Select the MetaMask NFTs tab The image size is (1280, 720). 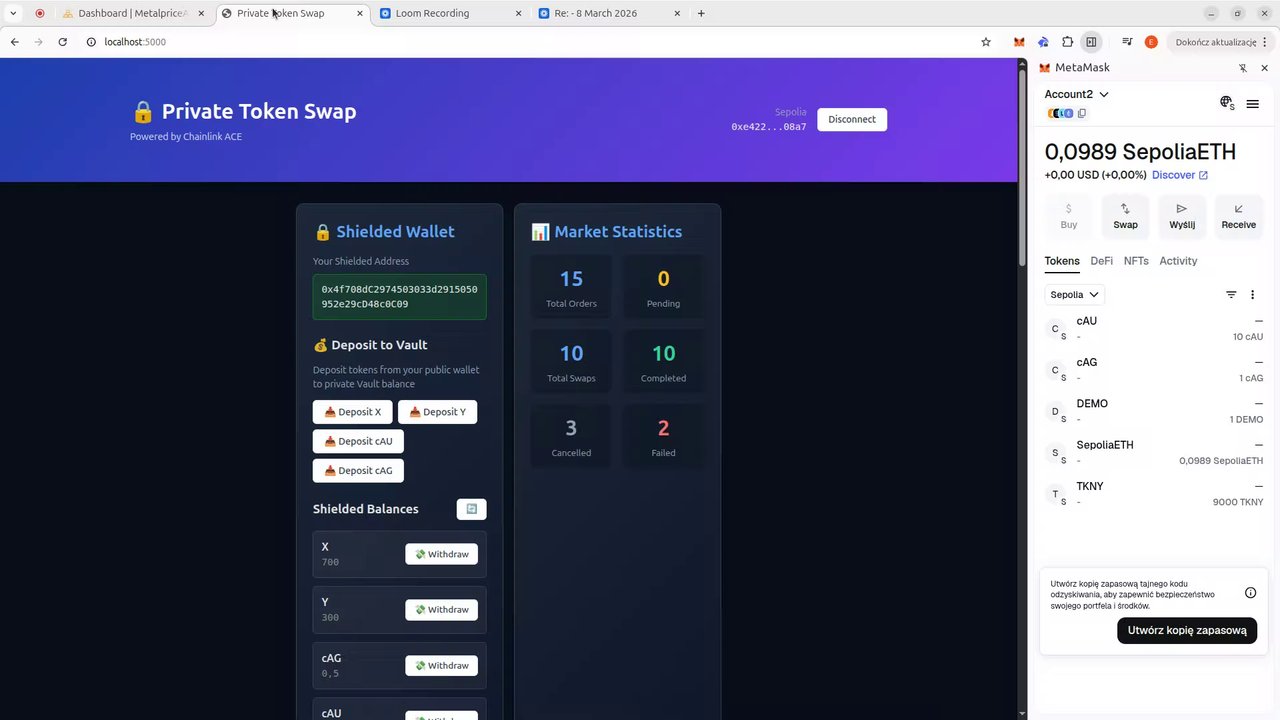coord(1136,261)
